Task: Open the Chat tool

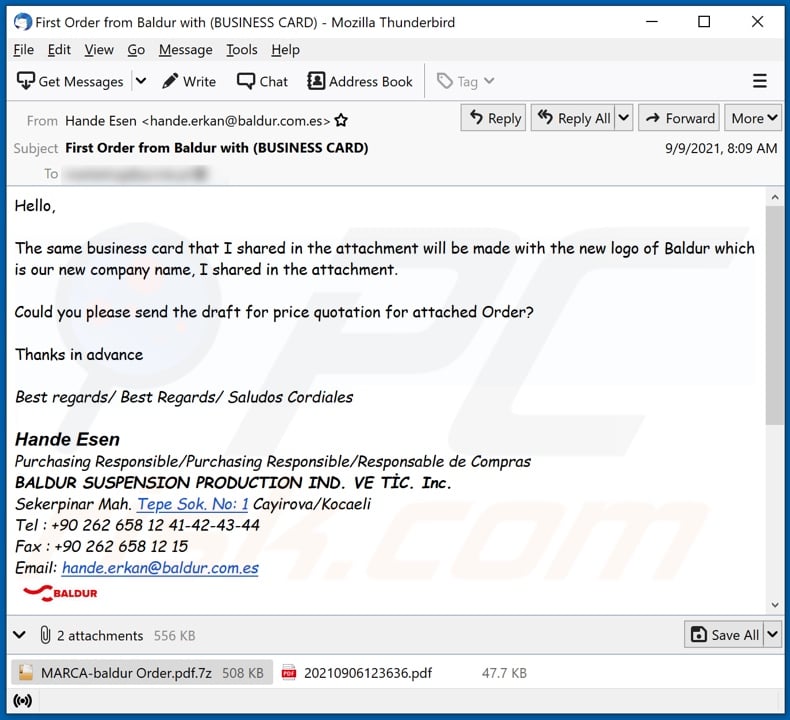Action: pos(262,81)
